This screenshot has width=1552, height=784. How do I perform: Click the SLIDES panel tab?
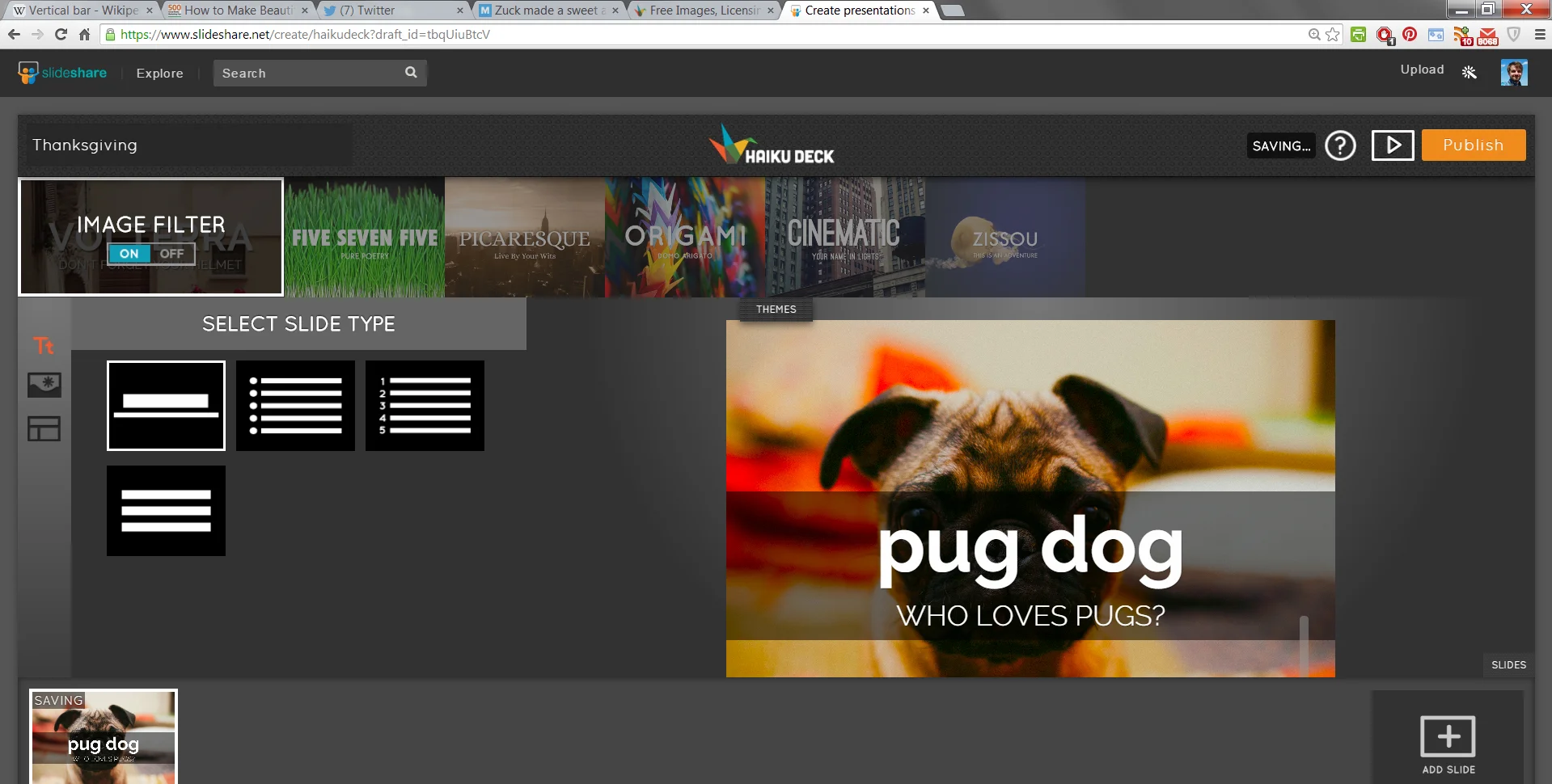tap(1508, 664)
